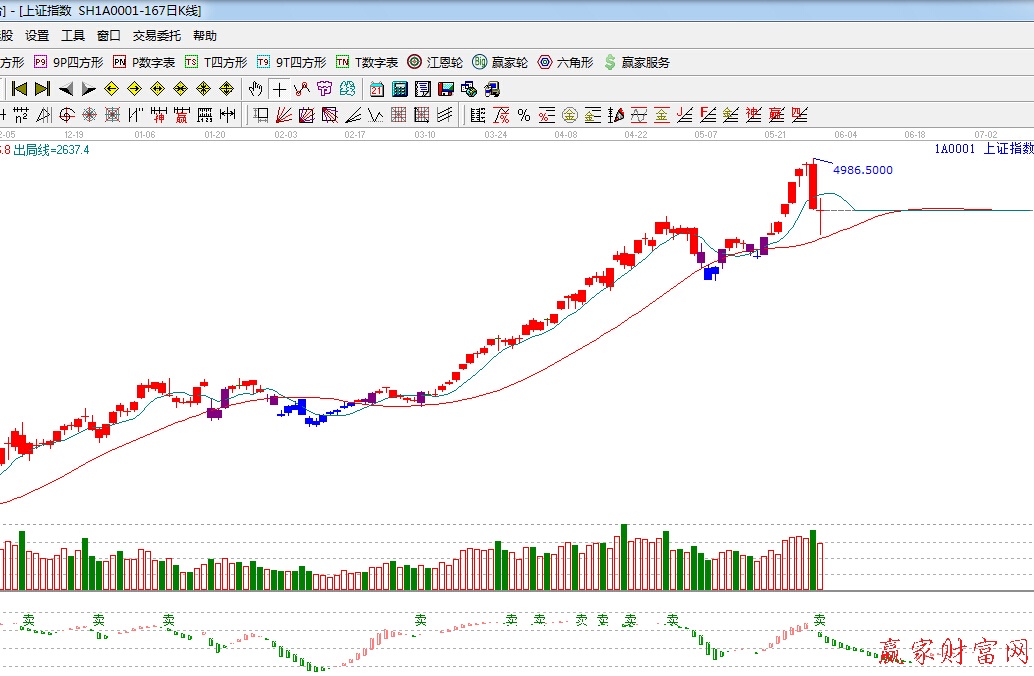Click the 9P四方形 toolbar button
Image resolution: width=1034 pixels, height=676 pixels.
(x=68, y=62)
